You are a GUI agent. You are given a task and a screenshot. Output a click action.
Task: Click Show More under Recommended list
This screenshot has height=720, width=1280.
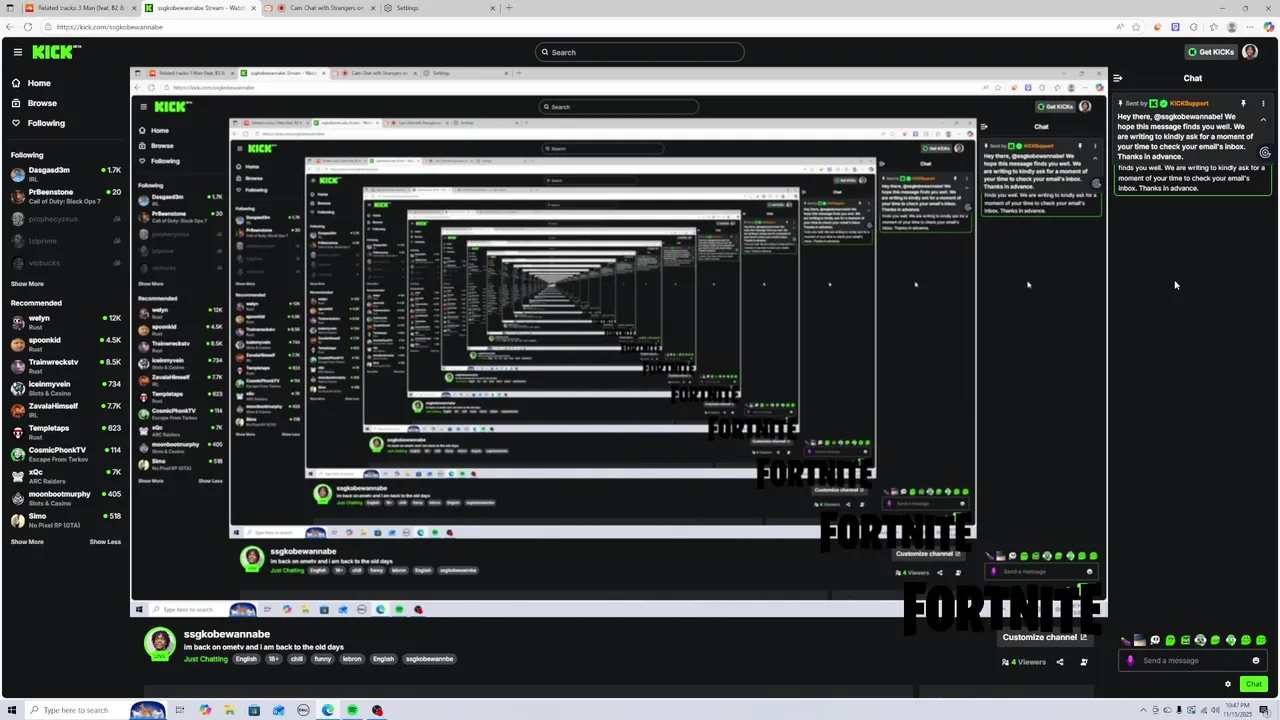[27, 542]
